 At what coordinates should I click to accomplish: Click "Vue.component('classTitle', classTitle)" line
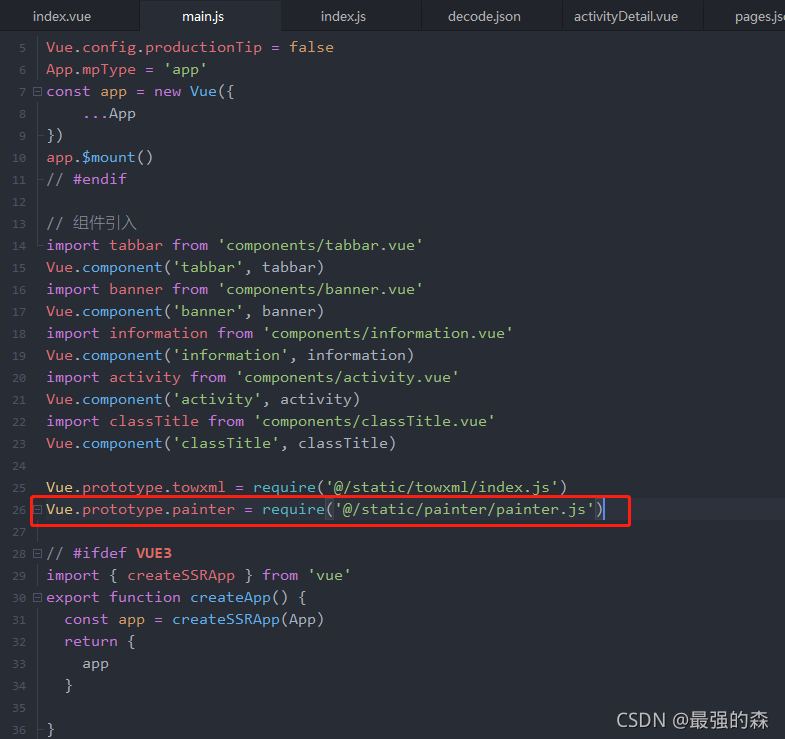[x=221, y=444]
